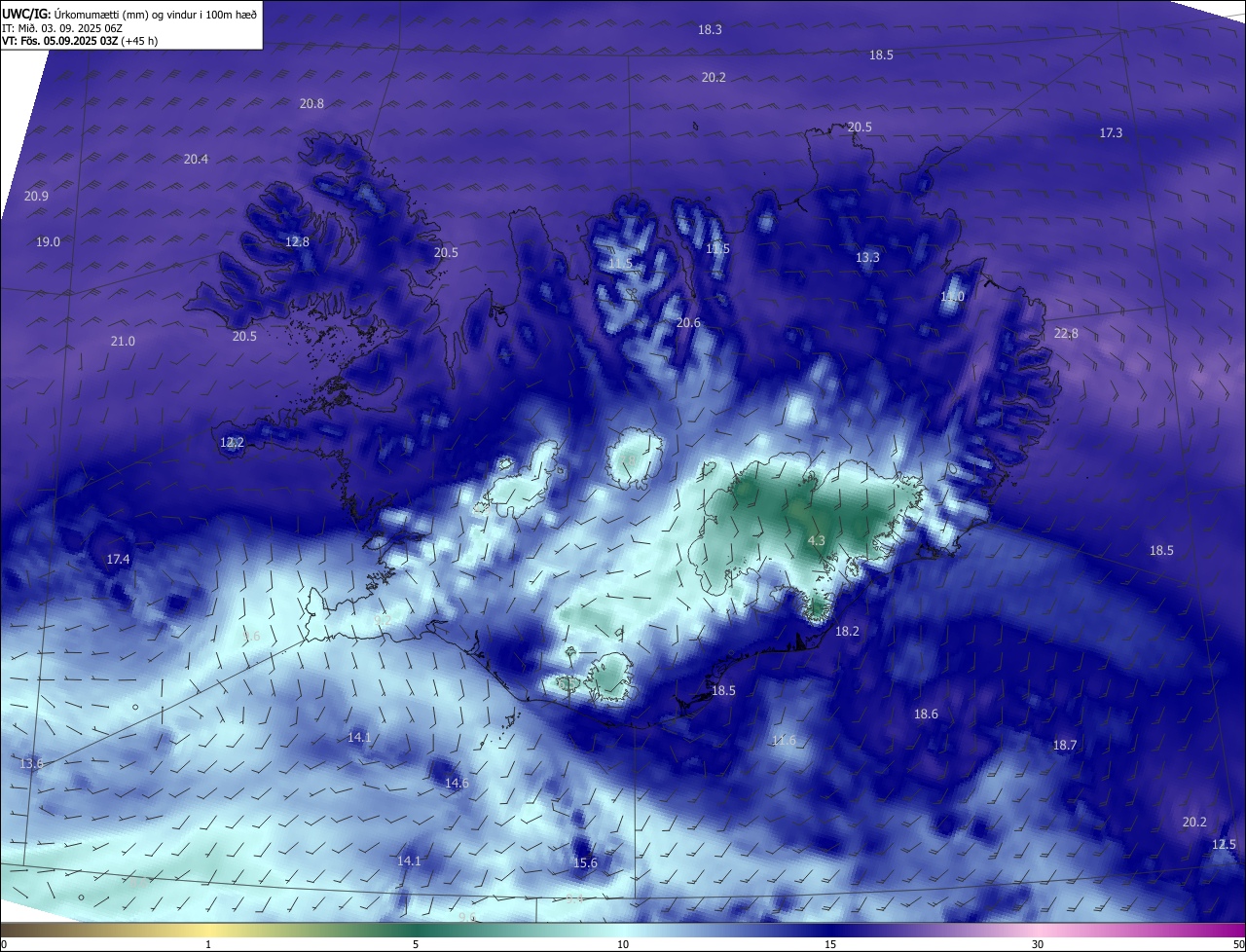Viewport: 1246px width, 952px height.
Task: Select the 20.8 value label
Action: 311,104
